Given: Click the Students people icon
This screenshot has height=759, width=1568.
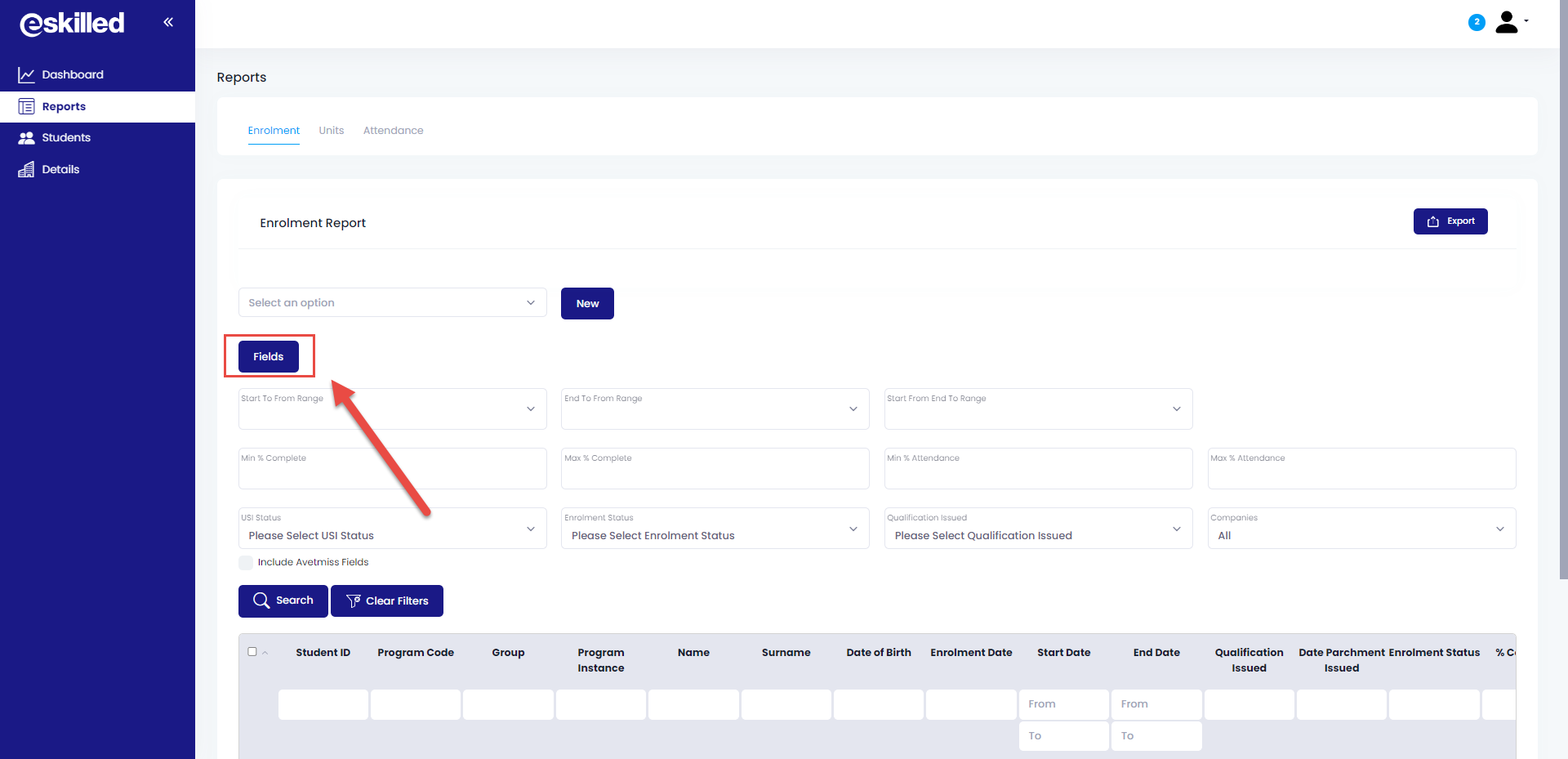Looking at the screenshot, I should coord(26,138).
